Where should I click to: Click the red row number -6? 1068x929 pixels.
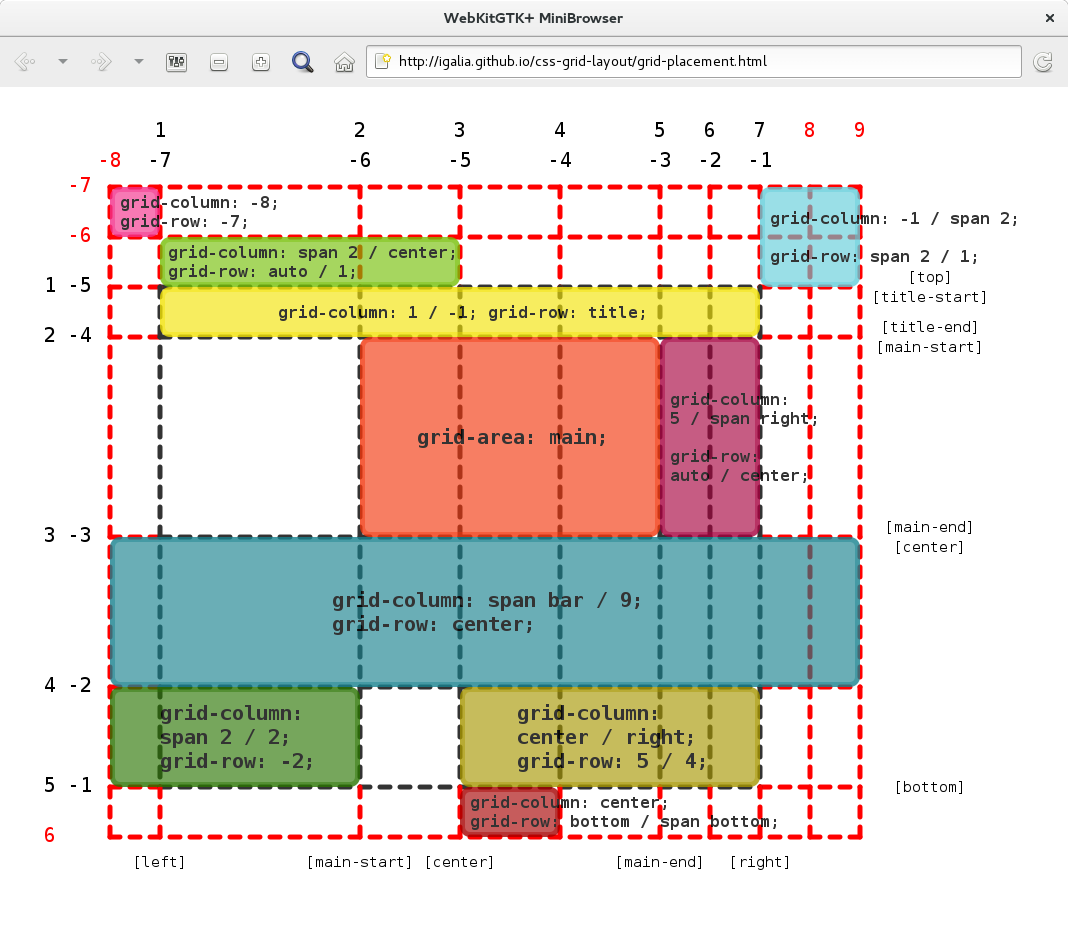pos(80,235)
